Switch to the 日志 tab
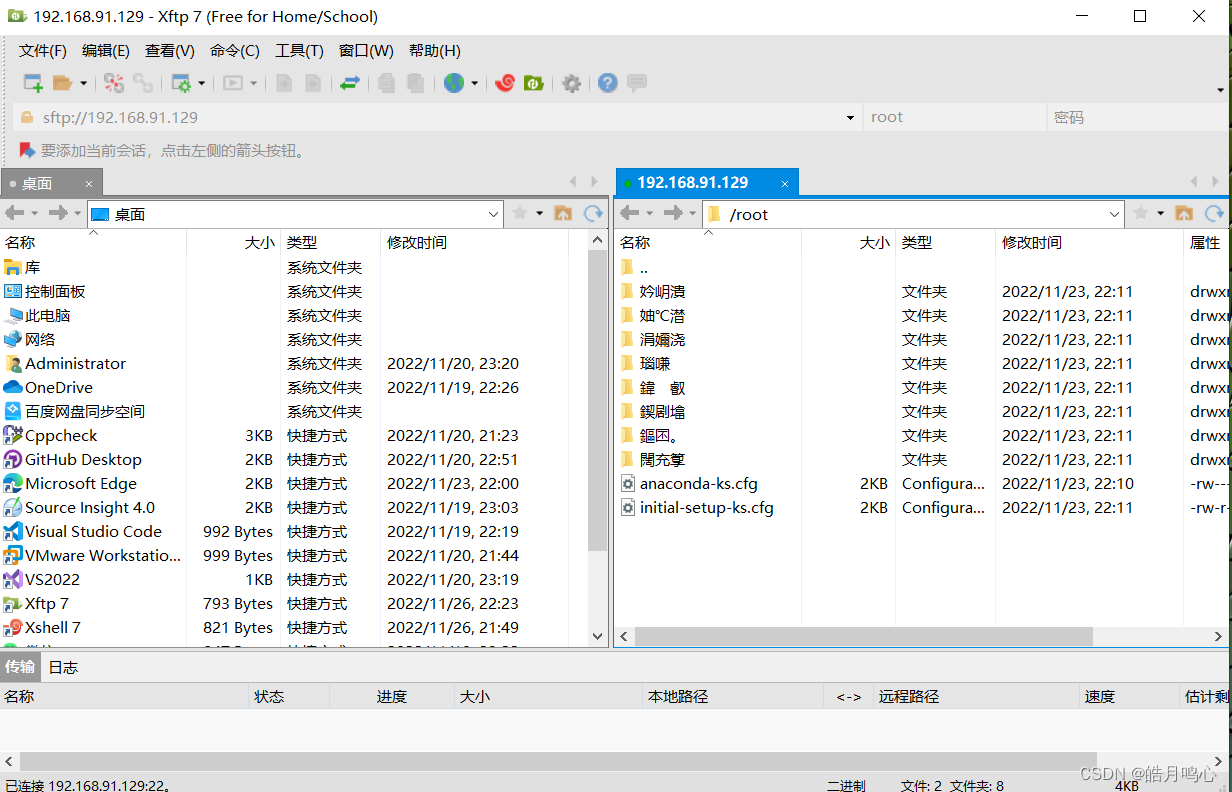 tap(62, 667)
